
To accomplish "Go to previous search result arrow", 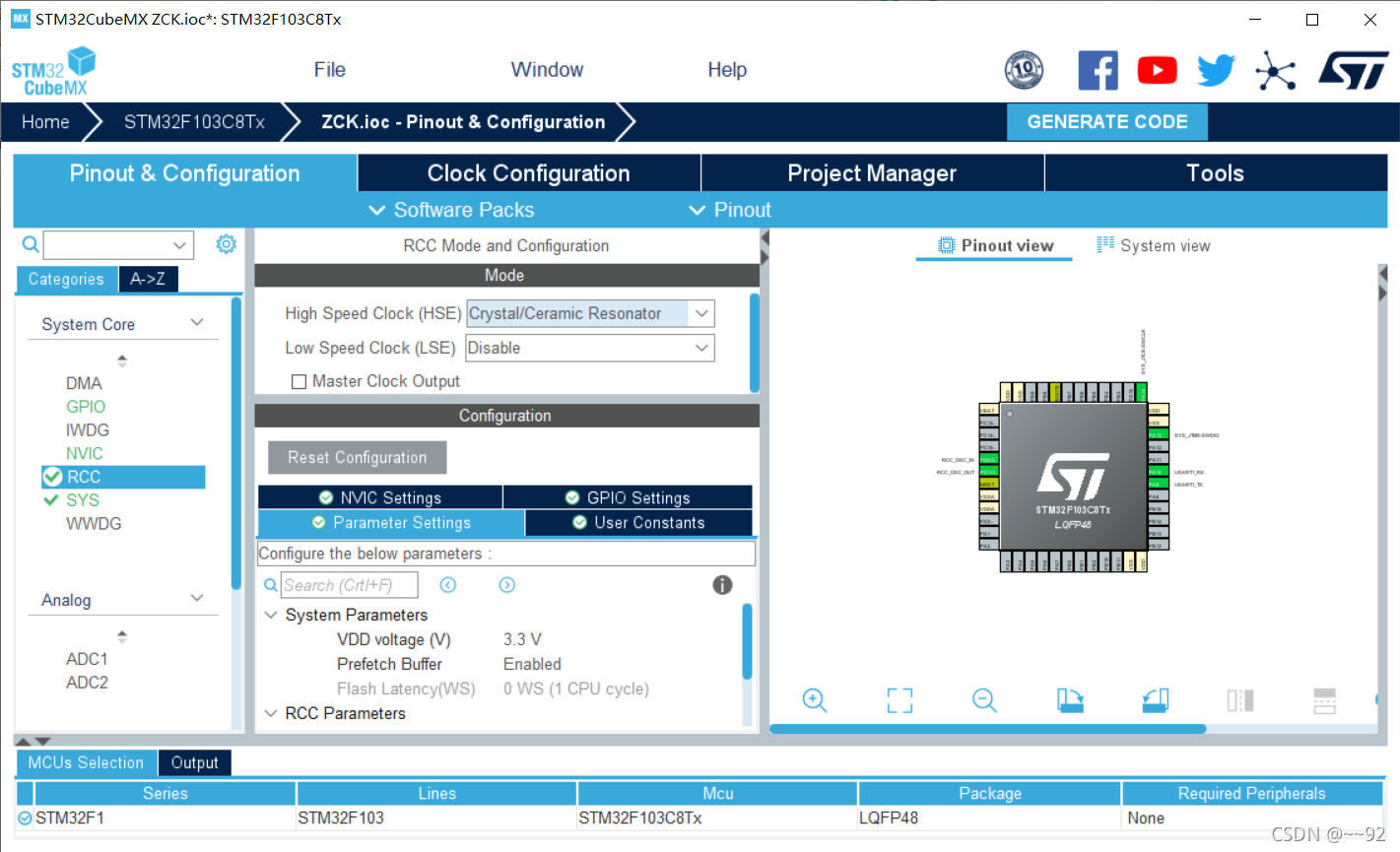I will pos(448,585).
